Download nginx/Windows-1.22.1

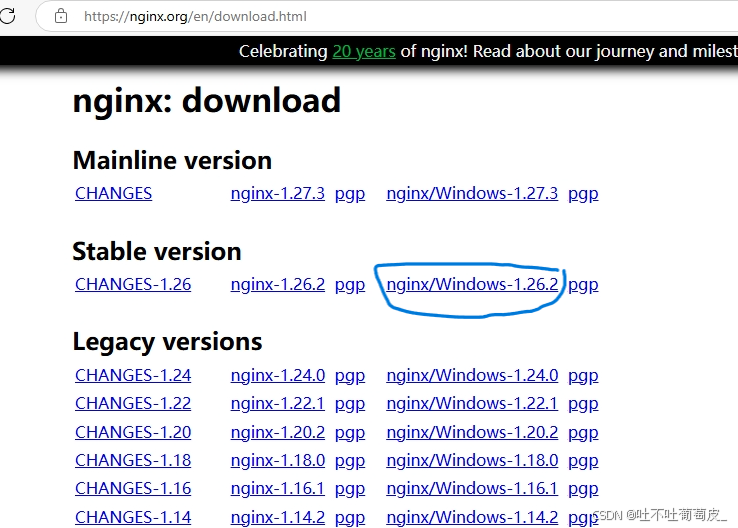(472, 403)
